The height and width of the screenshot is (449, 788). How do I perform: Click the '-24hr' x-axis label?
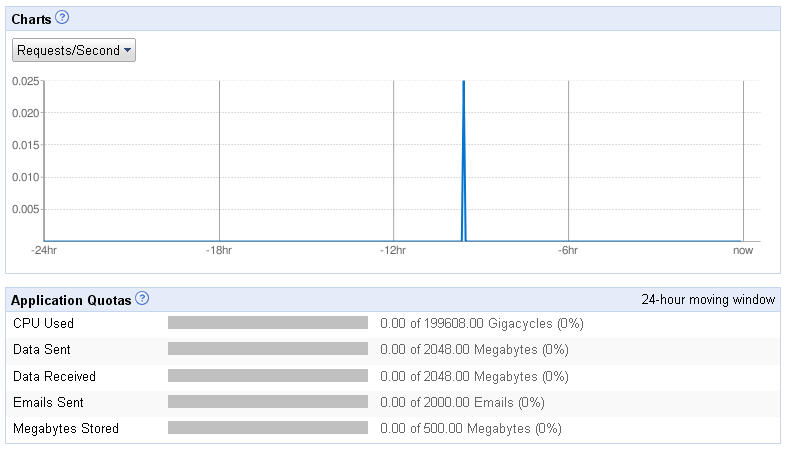(44, 250)
